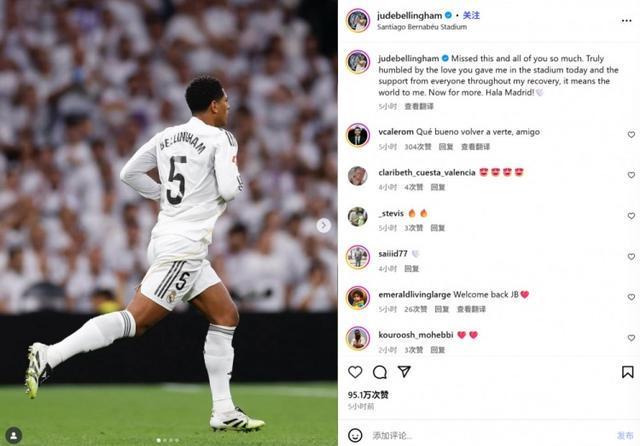Screen dimensions: 640x446
Task: View the 304 likes on vcalerom's comment
Action: [418, 146]
